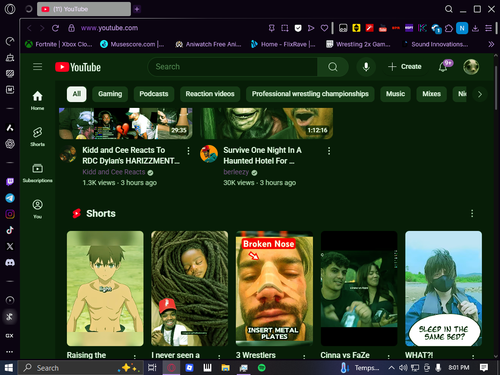Open Home - FlixRave bookmark
Image resolution: width=500 pixels, height=375 pixels.
[283, 44]
